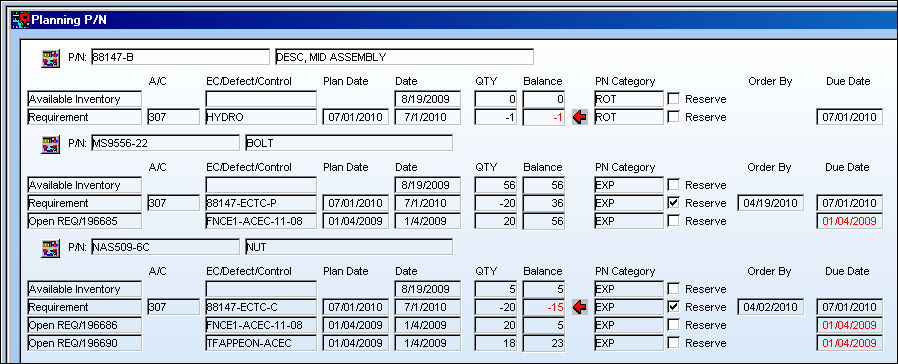Click the Order By date 04/02/2010
Screen dimensions: 898x364
point(770,307)
